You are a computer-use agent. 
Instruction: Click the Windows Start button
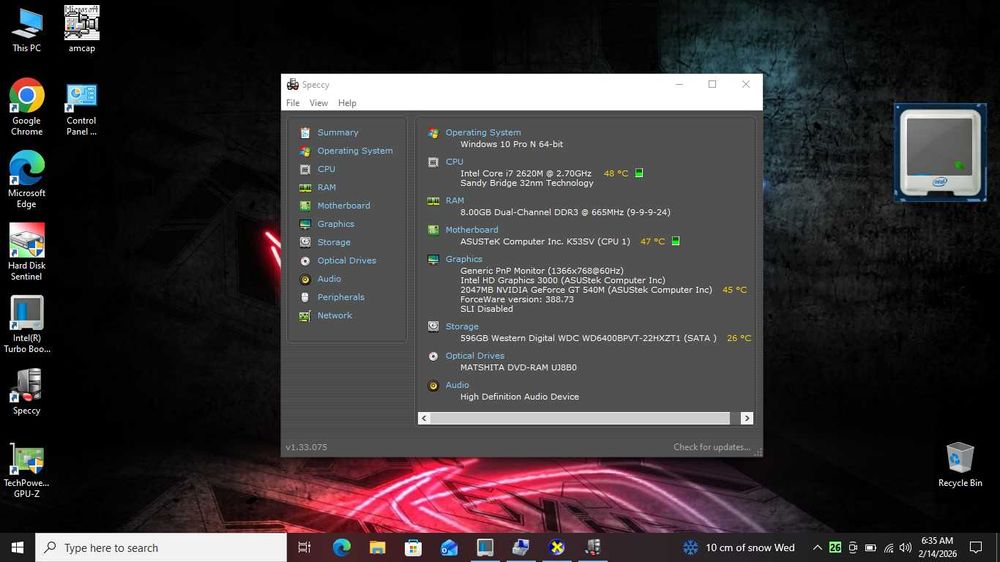(17, 547)
